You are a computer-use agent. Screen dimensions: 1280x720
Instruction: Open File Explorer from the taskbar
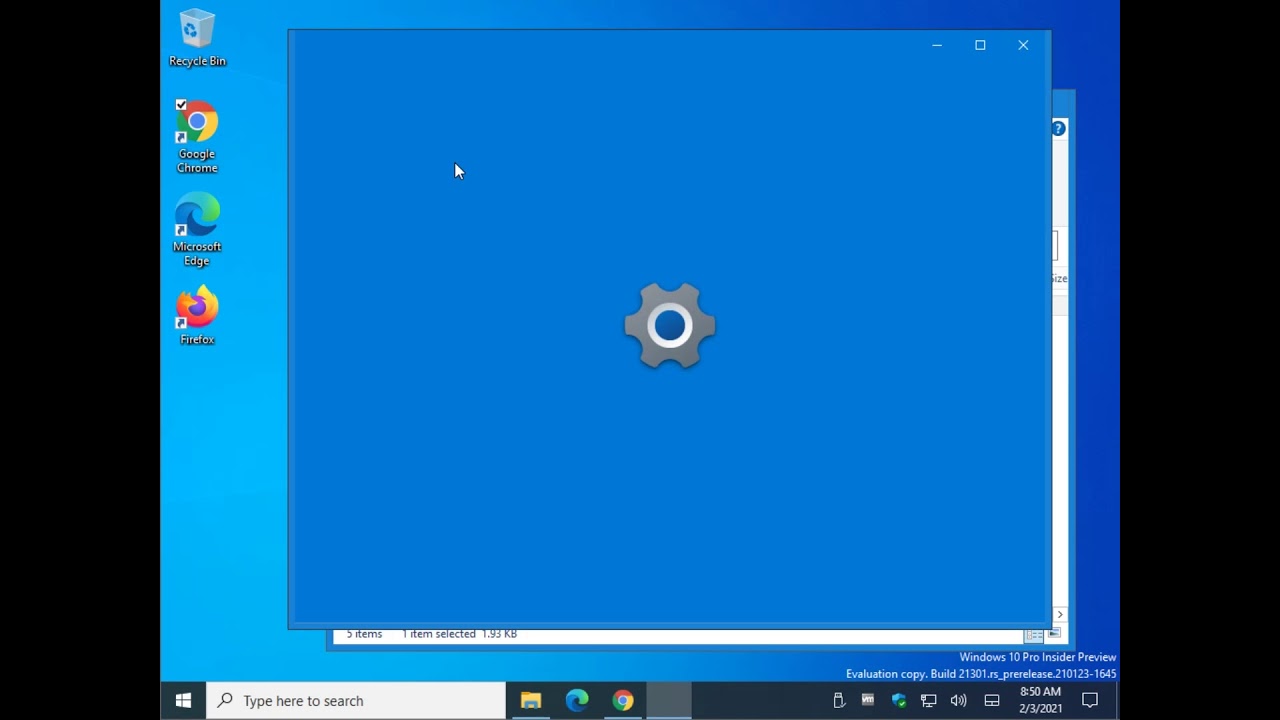tap(531, 701)
